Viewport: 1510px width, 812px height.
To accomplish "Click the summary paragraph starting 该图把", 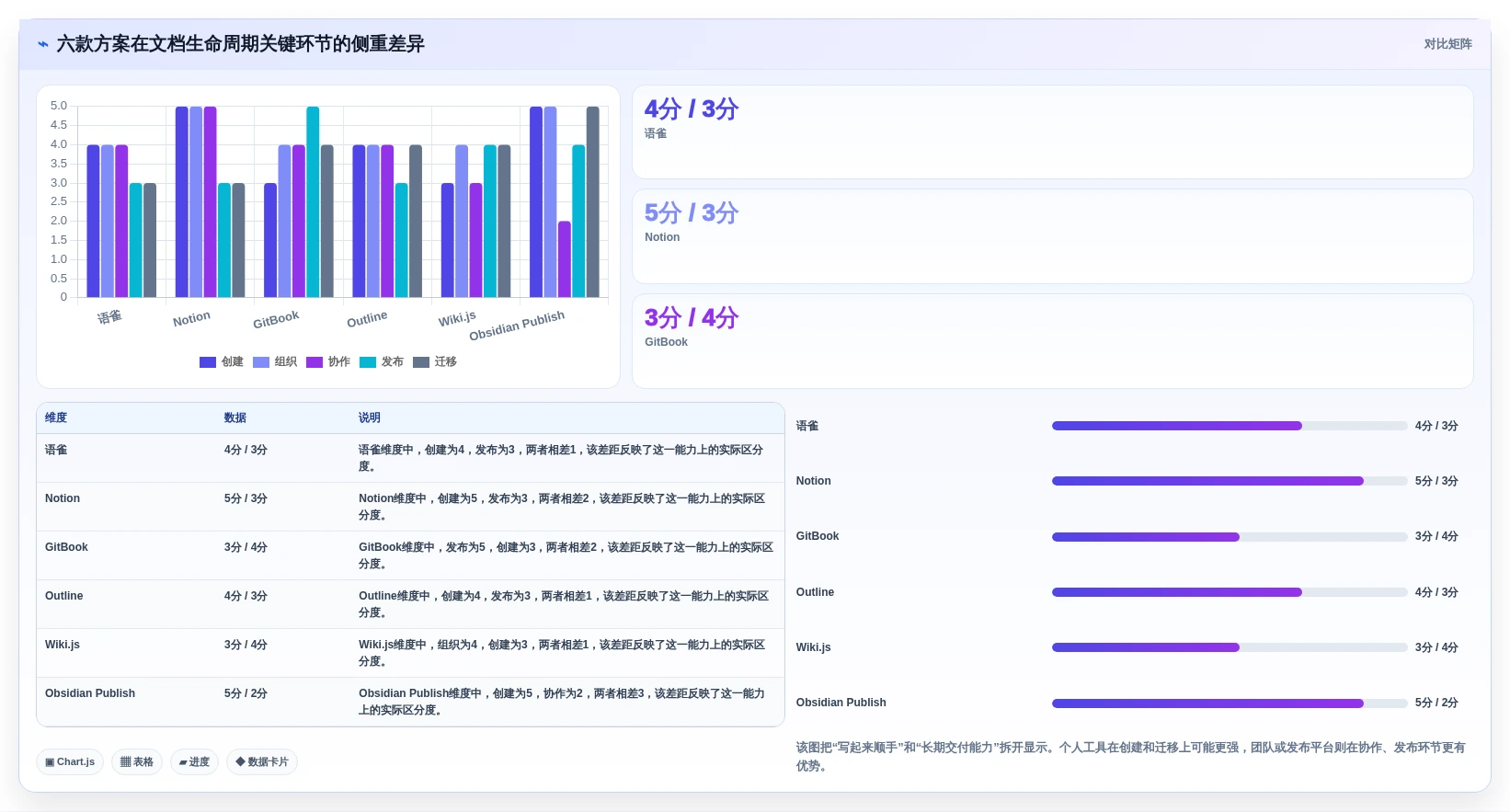I will 1131,757.
